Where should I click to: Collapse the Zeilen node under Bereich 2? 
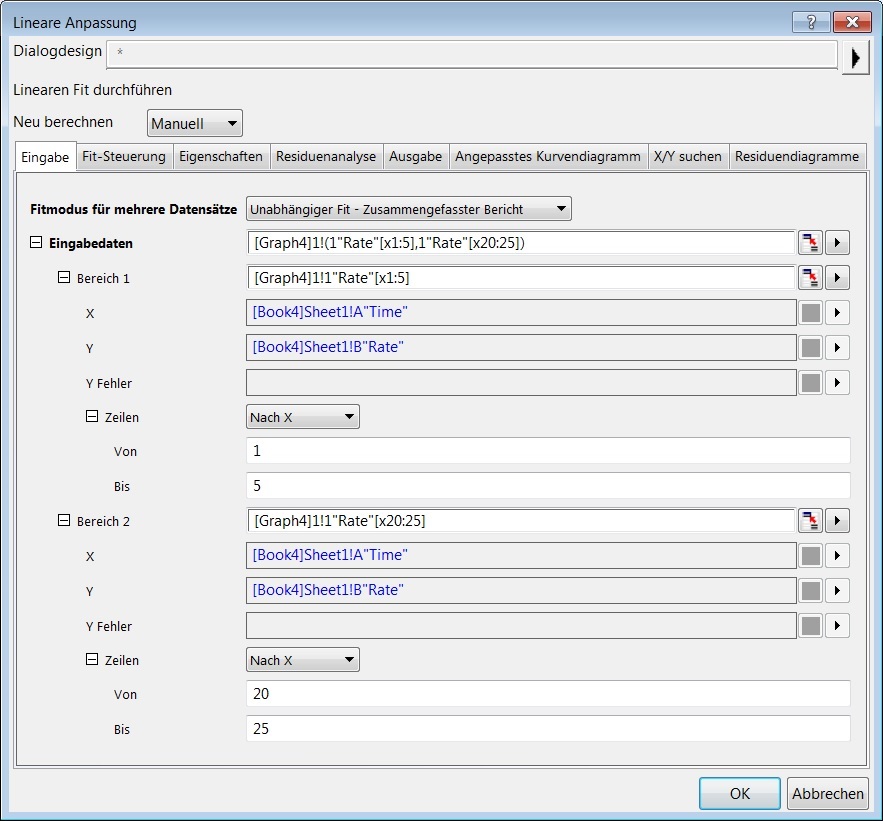coord(92,659)
